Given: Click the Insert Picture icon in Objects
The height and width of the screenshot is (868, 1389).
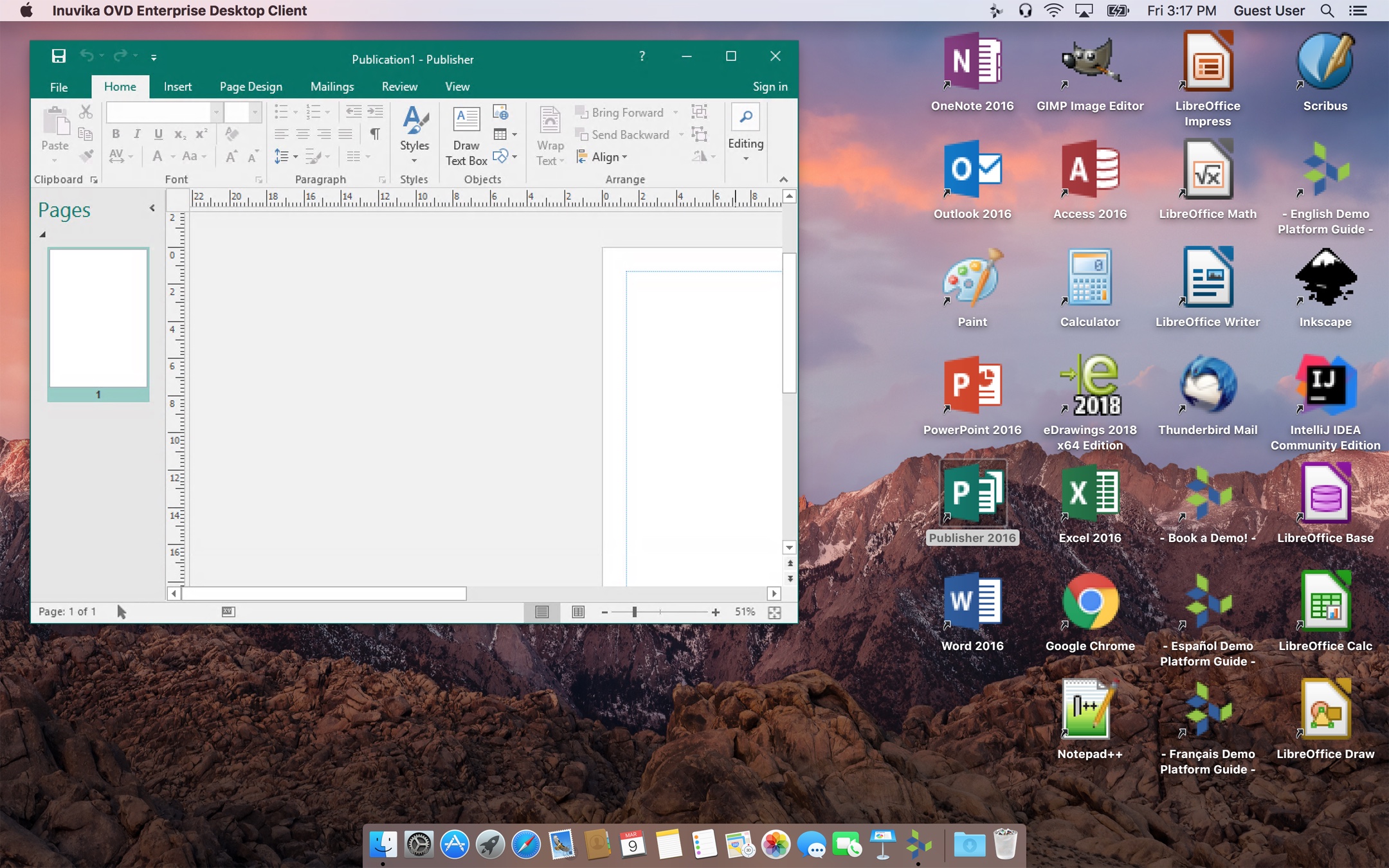Looking at the screenshot, I should pyautogui.click(x=500, y=113).
